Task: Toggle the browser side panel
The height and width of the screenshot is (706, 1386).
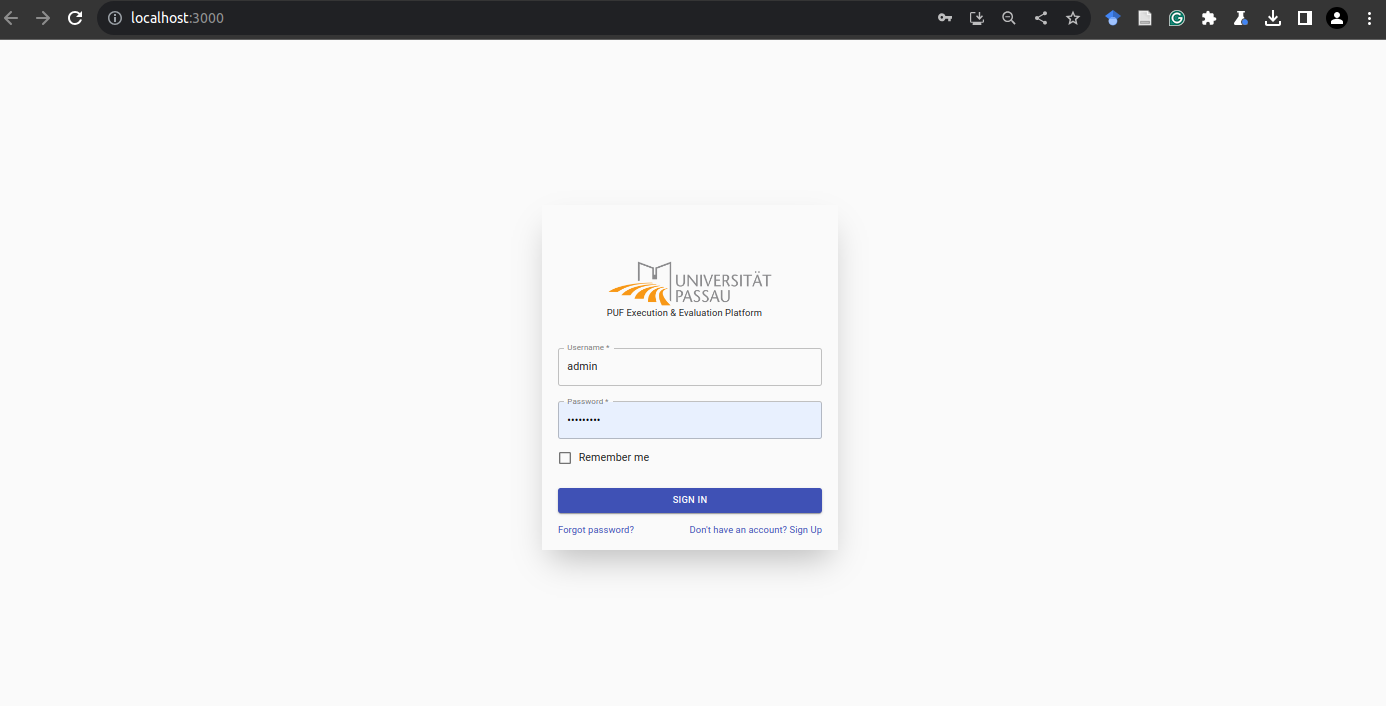Action: pos(1305,18)
